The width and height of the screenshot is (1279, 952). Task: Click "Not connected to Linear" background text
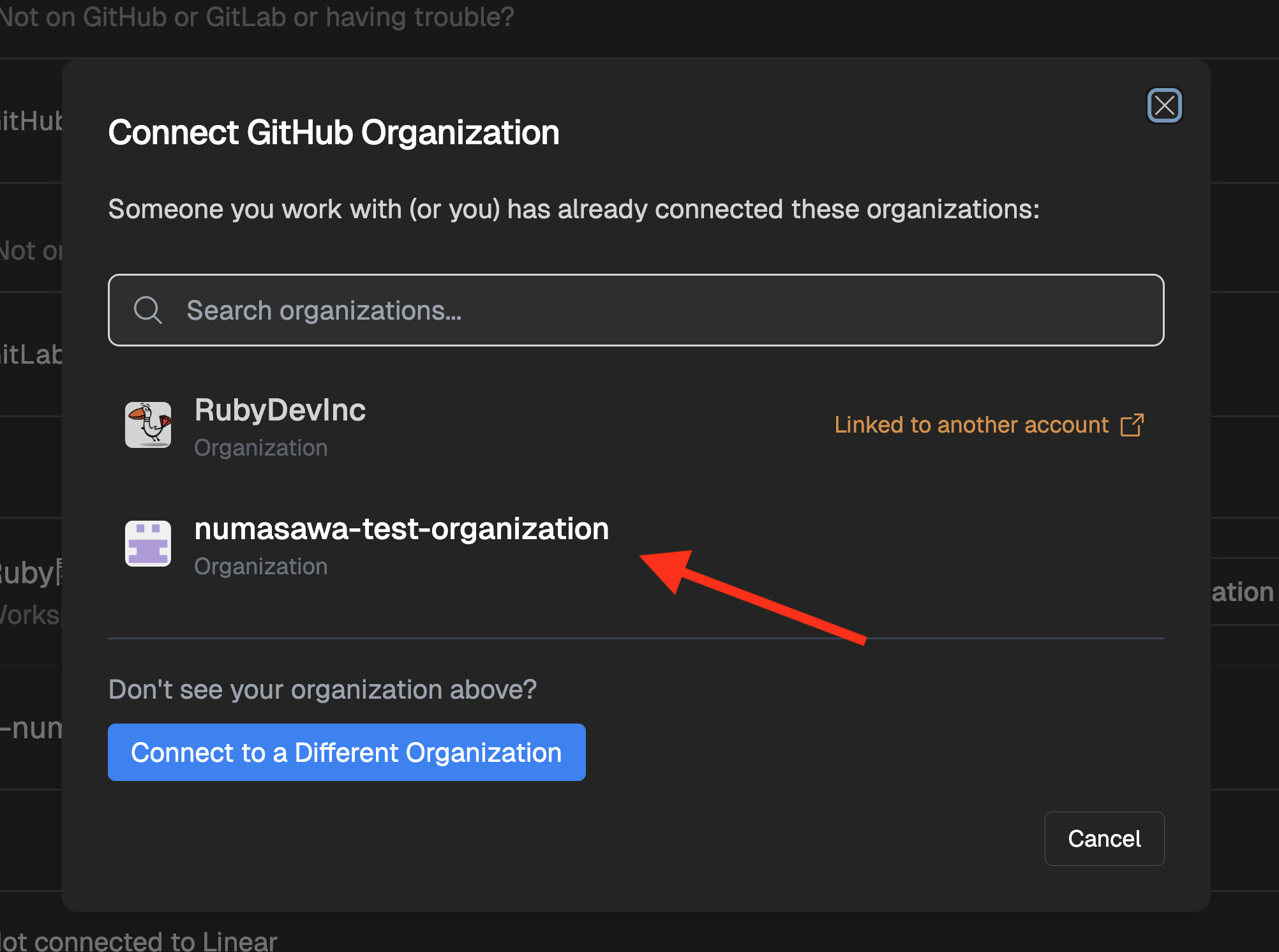[139, 941]
